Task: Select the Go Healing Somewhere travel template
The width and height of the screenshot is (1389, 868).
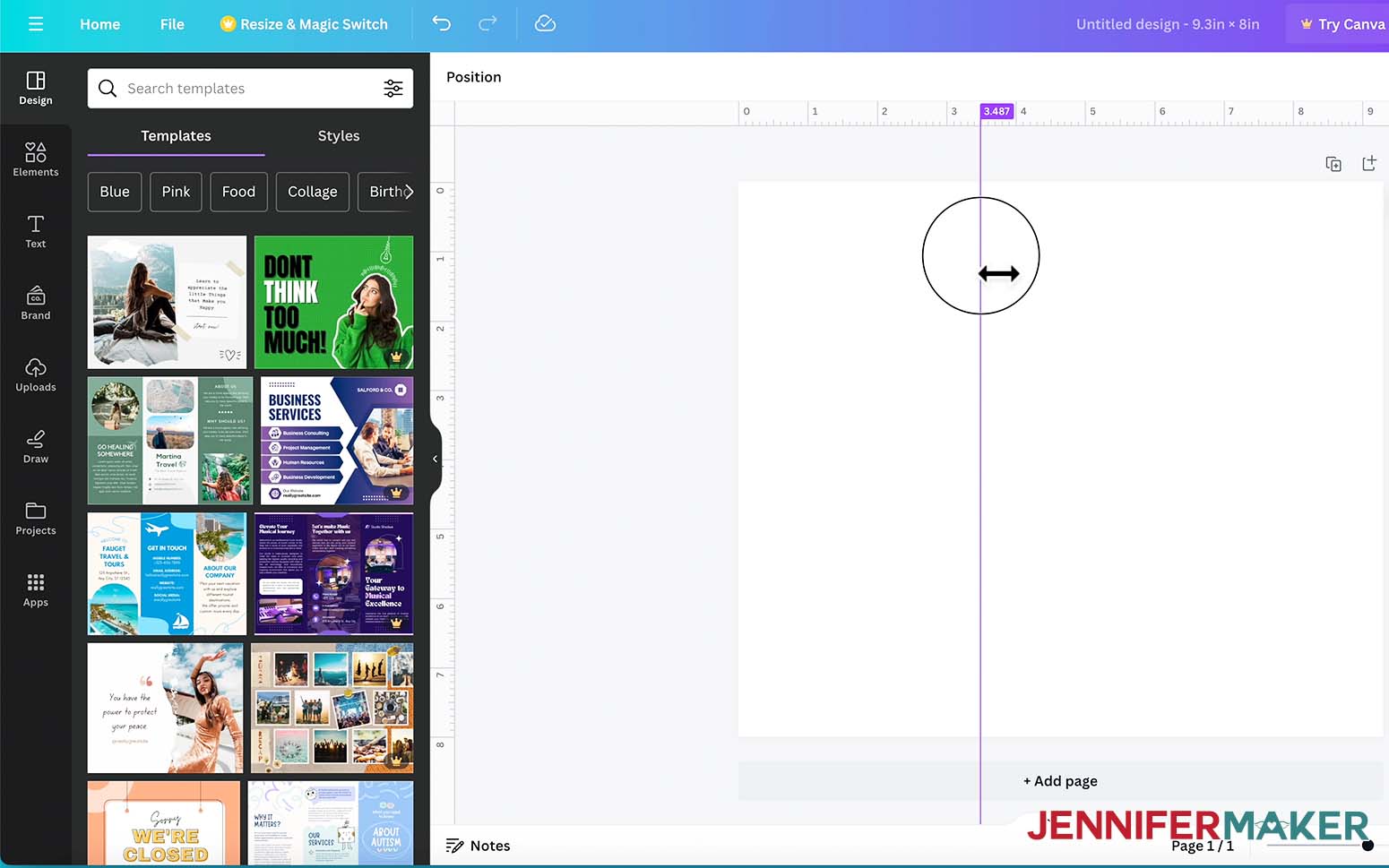Action: (170, 441)
